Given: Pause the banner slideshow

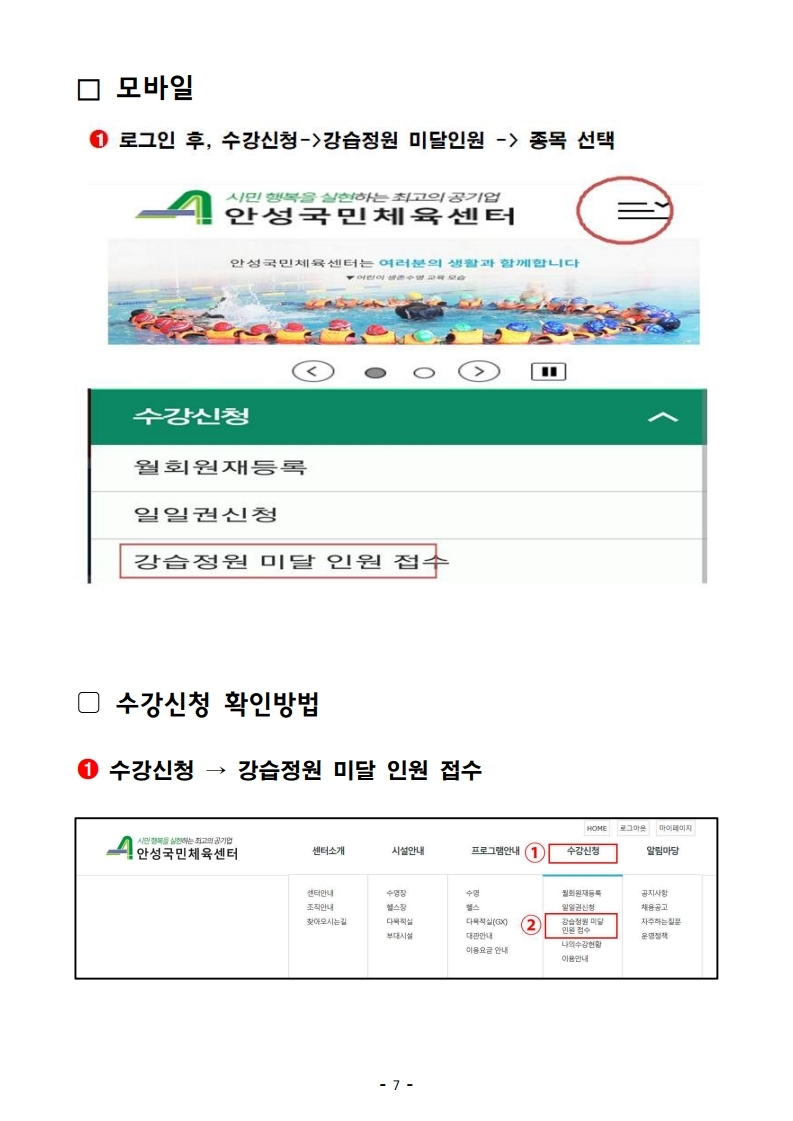Looking at the screenshot, I should (548, 372).
